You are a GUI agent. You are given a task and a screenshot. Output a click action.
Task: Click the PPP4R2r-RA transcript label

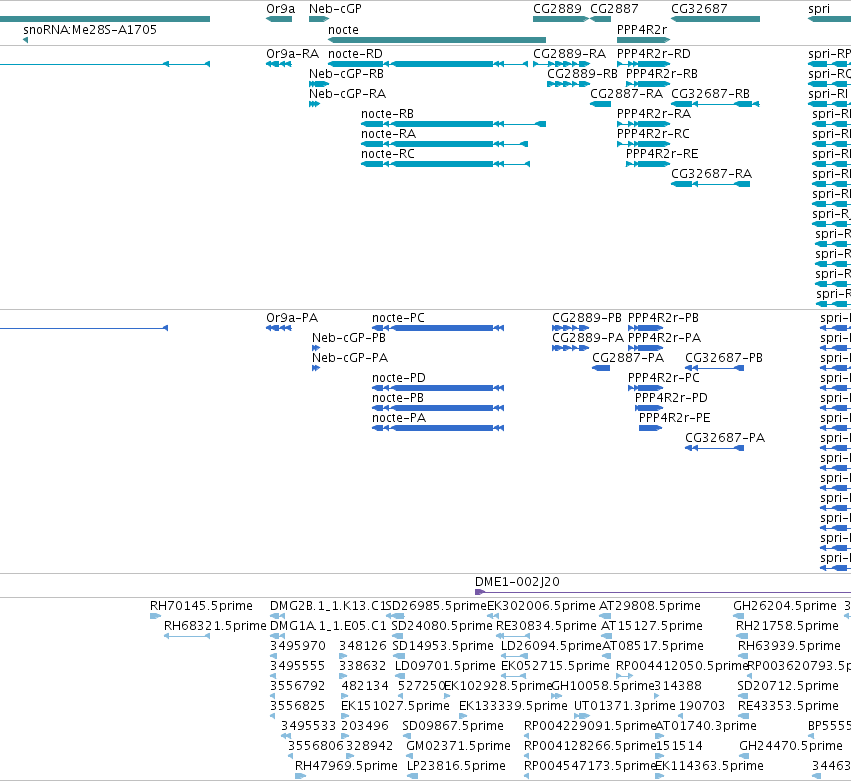click(654, 114)
